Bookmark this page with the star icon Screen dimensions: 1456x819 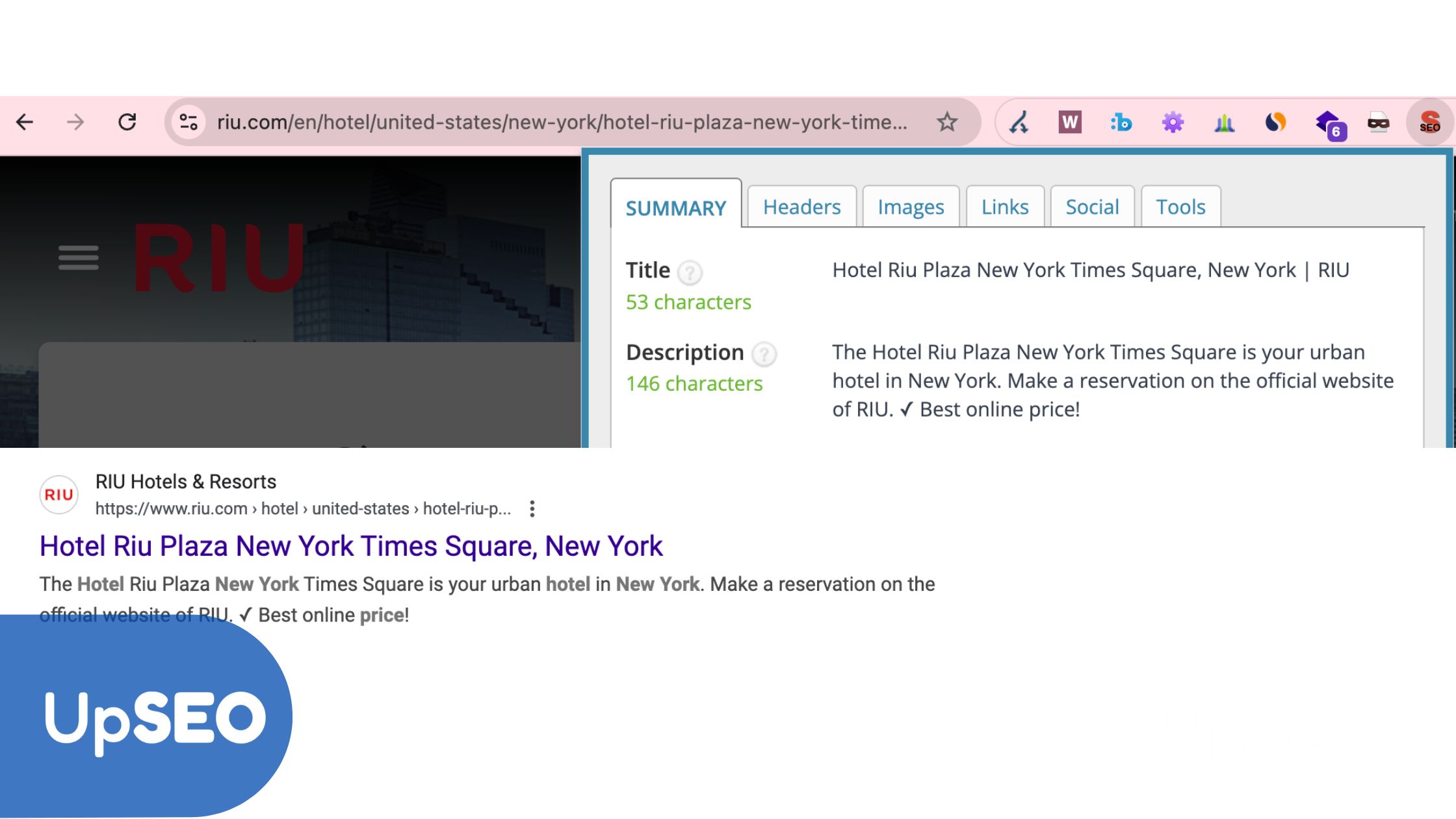(947, 122)
